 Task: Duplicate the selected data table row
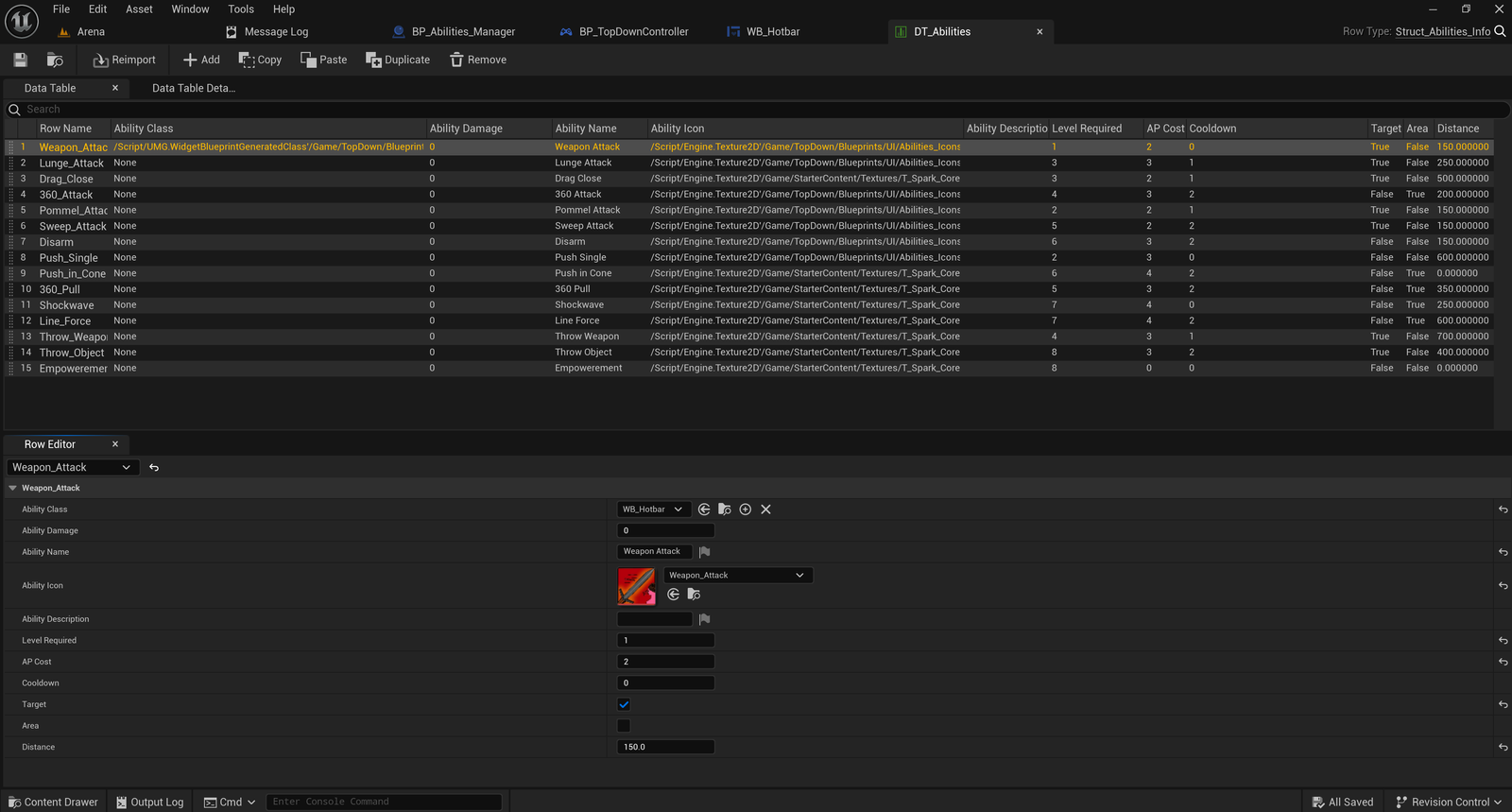398,60
